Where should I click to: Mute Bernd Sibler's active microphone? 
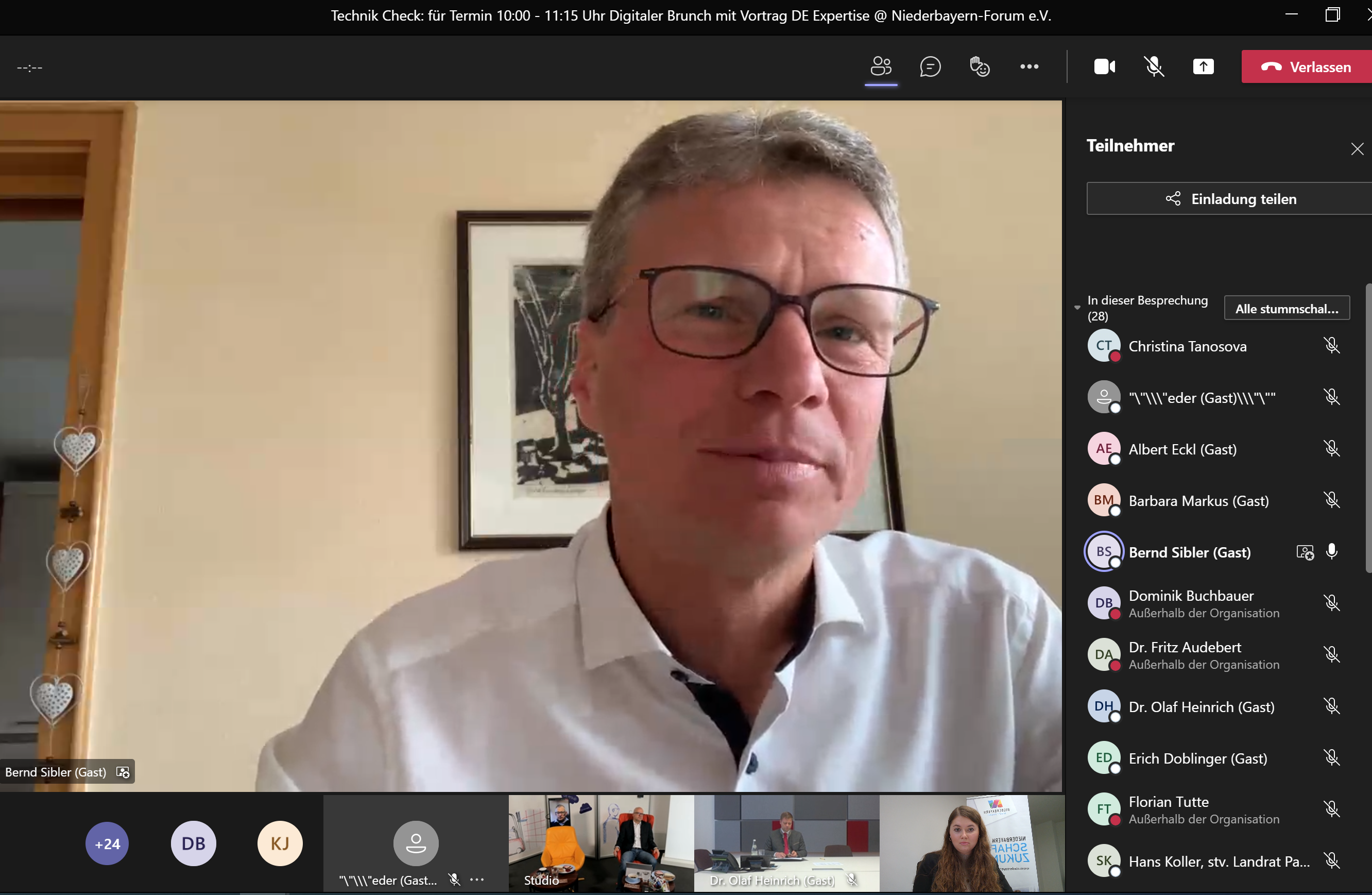[x=1332, y=552]
